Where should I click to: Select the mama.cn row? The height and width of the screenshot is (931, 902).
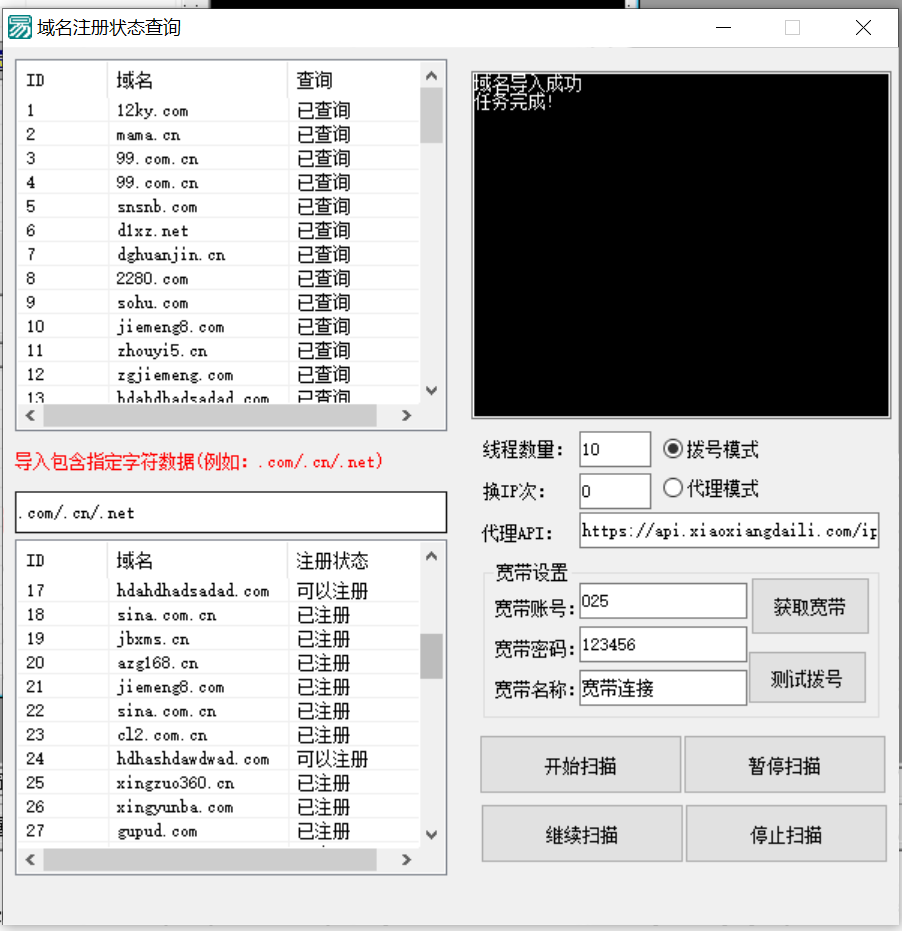(x=219, y=135)
